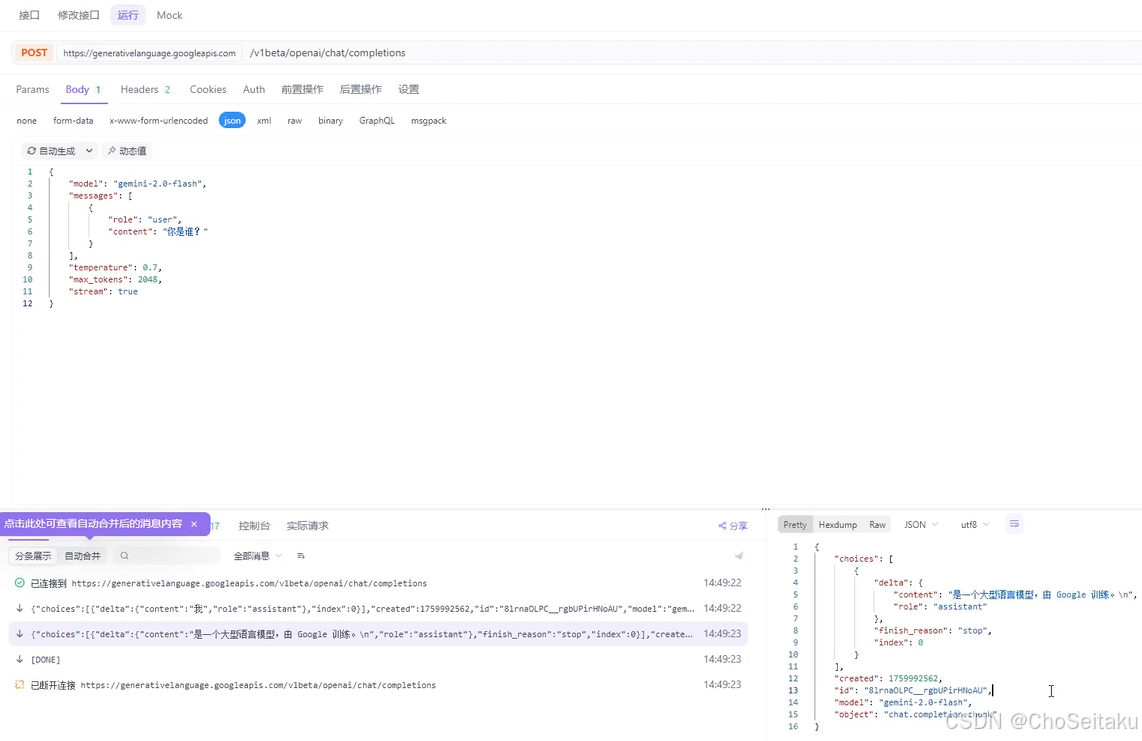
Task: Select the message row with finish_reason stop
Action: [378, 634]
